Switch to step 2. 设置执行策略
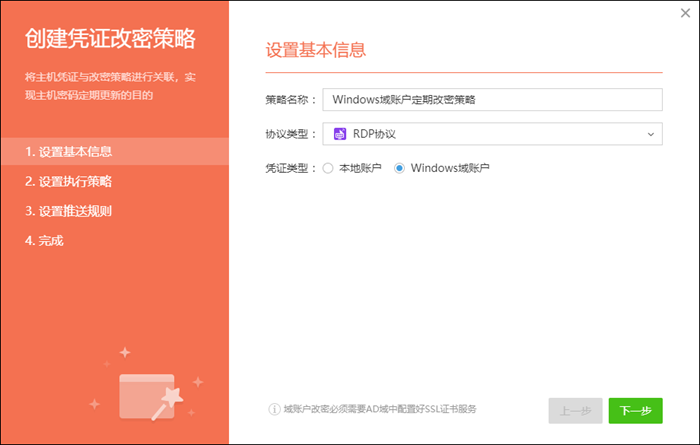This screenshot has width=700, height=445. coord(69,182)
